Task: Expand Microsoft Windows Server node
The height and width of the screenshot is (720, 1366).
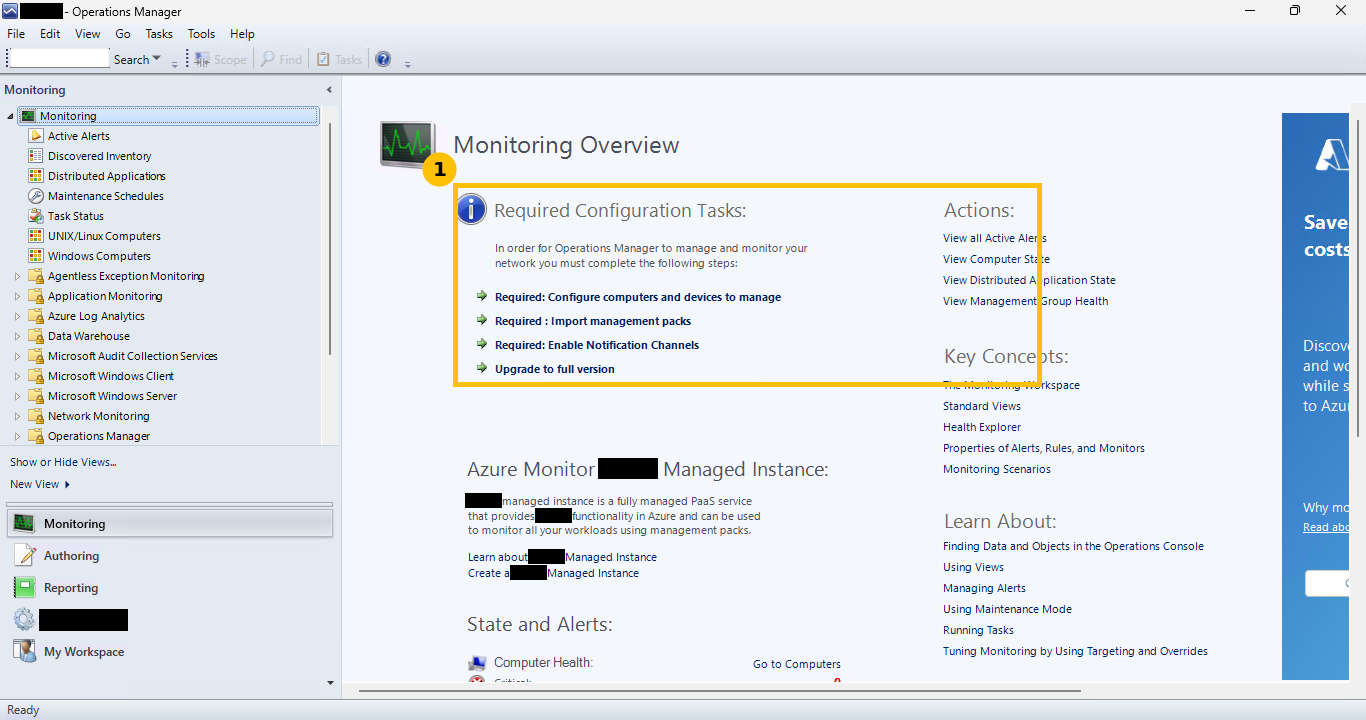Action: coord(17,396)
